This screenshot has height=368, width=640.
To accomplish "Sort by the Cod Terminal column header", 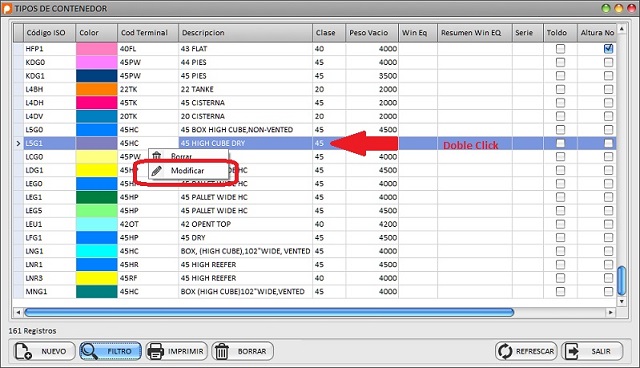I will (148, 33).
